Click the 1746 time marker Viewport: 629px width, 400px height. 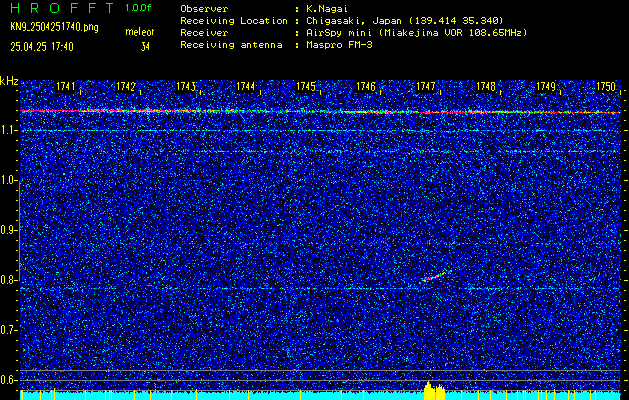tap(366, 86)
